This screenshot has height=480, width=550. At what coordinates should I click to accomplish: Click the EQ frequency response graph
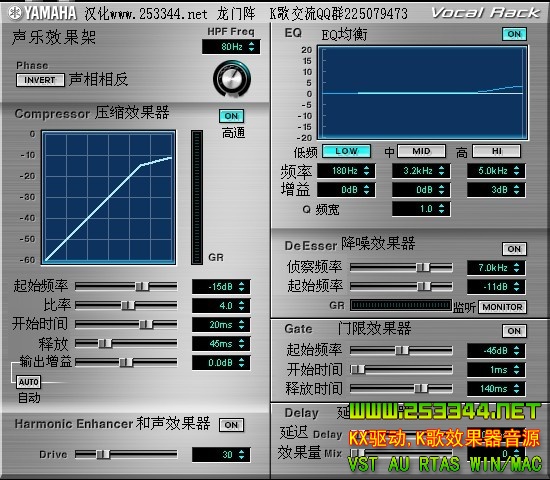[x=422, y=93]
